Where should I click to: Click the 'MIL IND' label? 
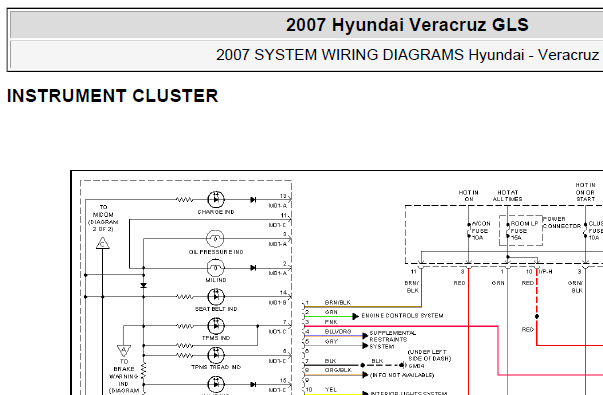(216, 280)
